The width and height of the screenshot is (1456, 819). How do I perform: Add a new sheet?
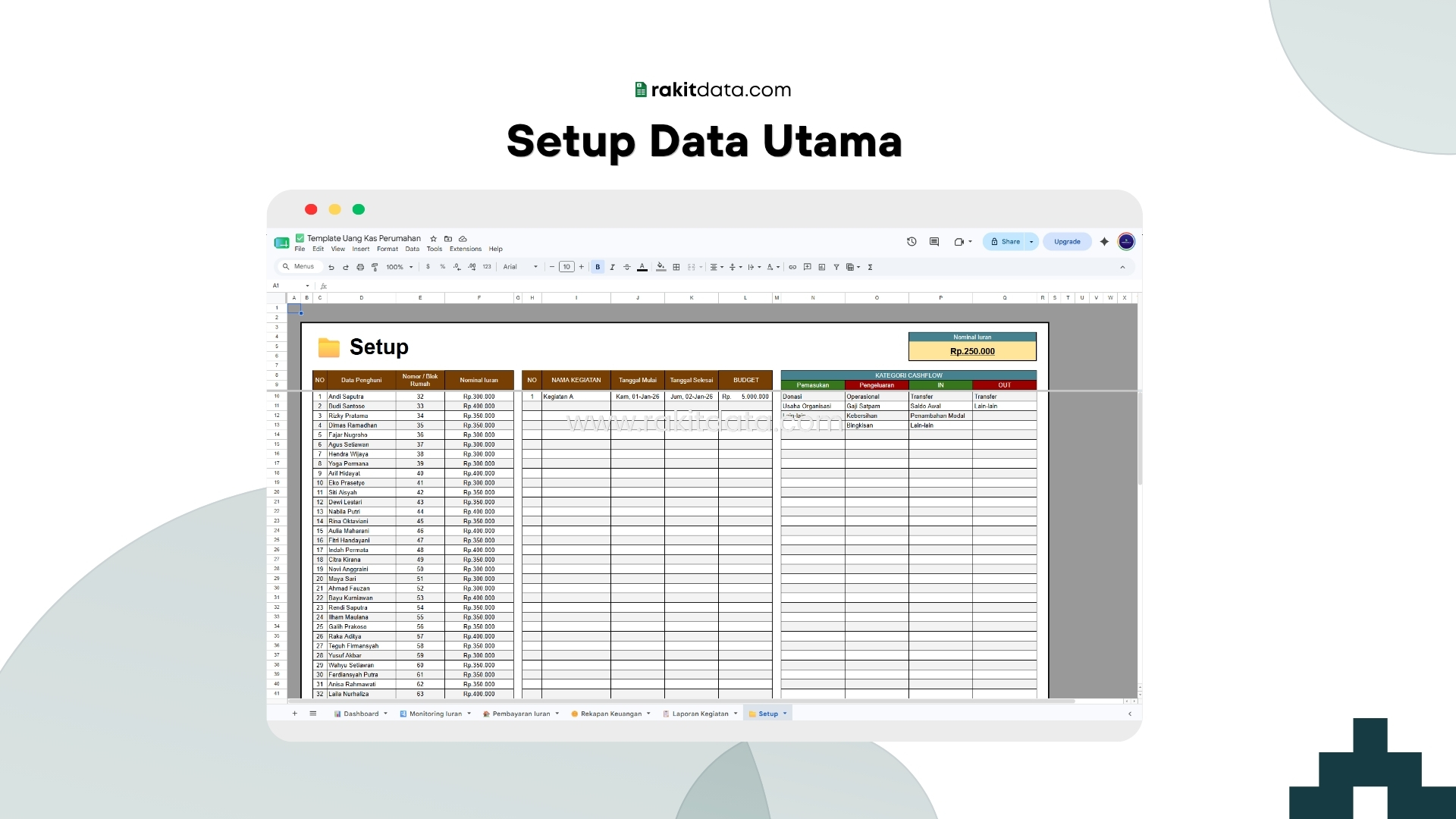click(295, 714)
